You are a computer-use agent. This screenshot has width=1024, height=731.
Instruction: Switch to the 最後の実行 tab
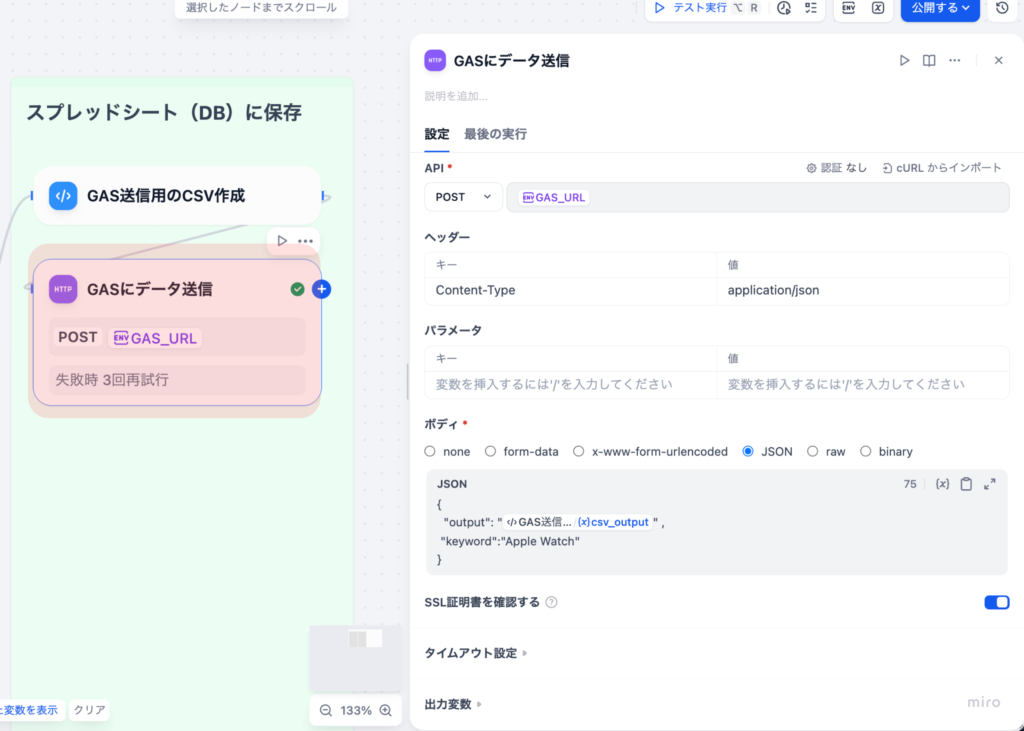tap(495, 134)
